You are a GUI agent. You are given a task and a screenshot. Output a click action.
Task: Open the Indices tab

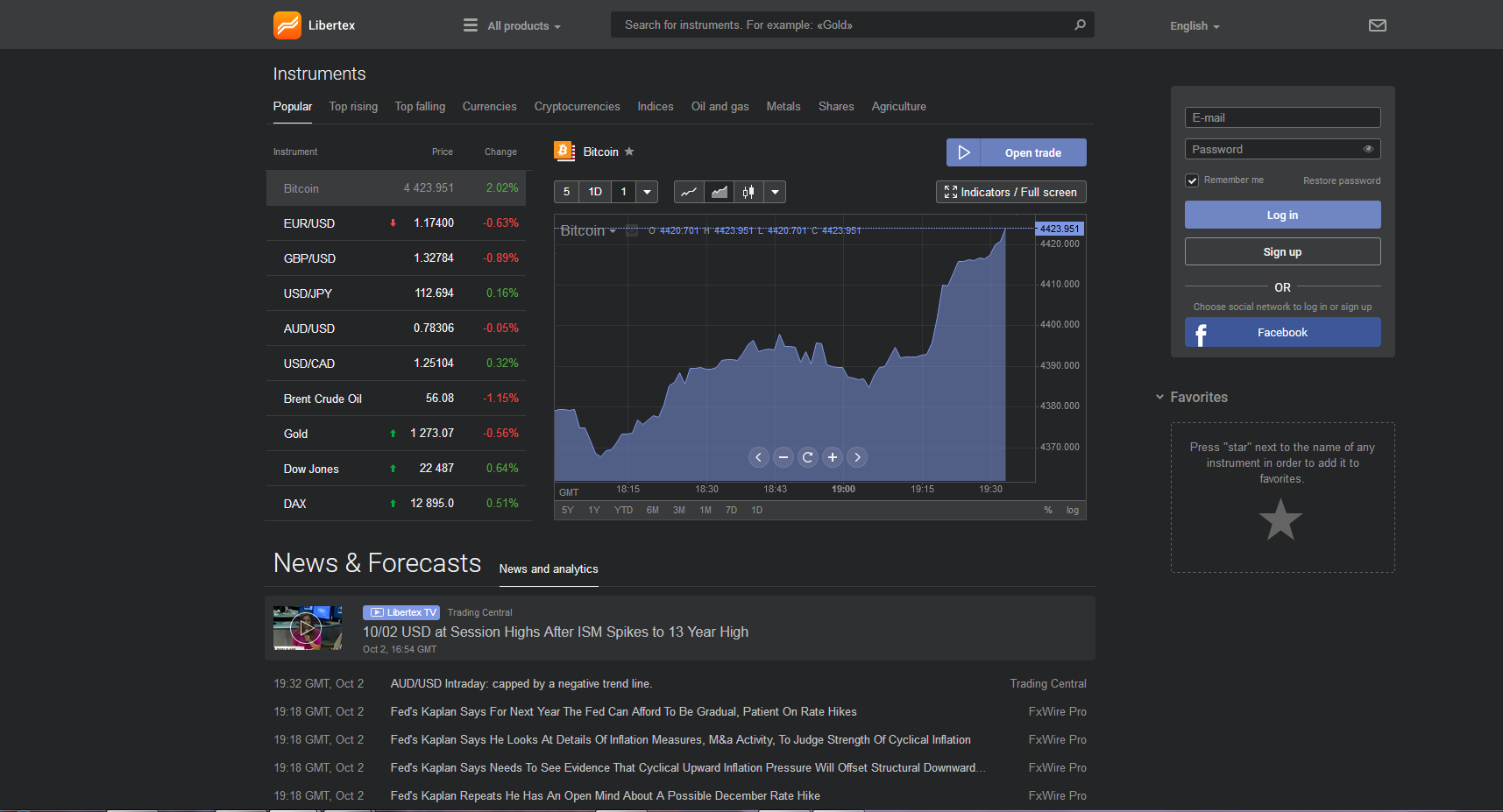coord(656,106)
